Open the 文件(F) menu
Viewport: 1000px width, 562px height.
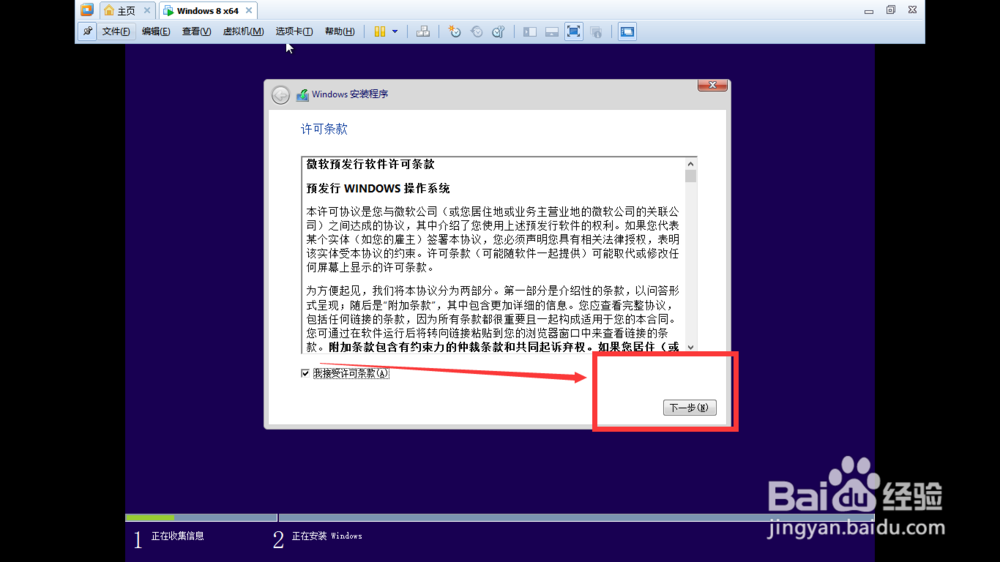click(116, 31)
